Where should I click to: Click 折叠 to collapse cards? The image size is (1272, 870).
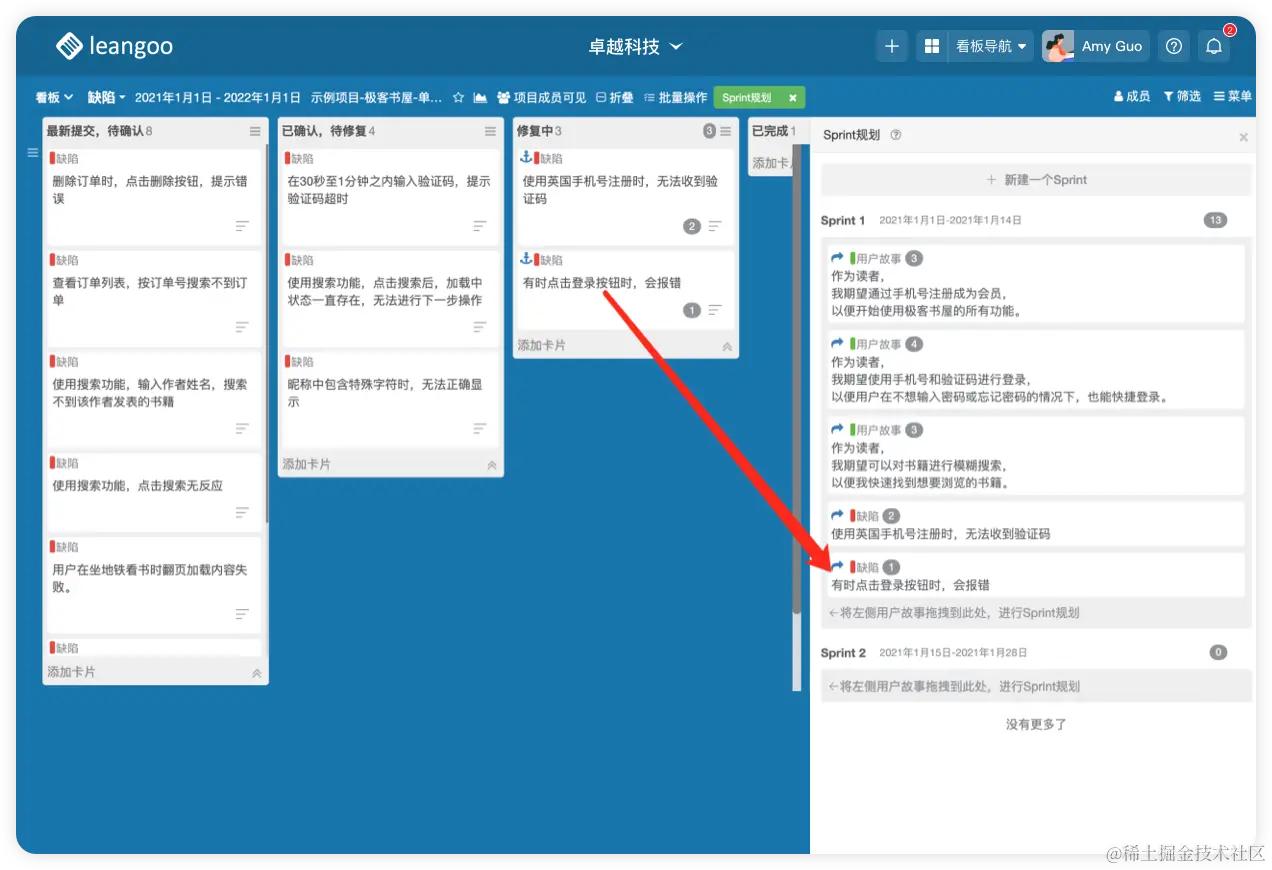pyautogui.click(x=615, y=97)
